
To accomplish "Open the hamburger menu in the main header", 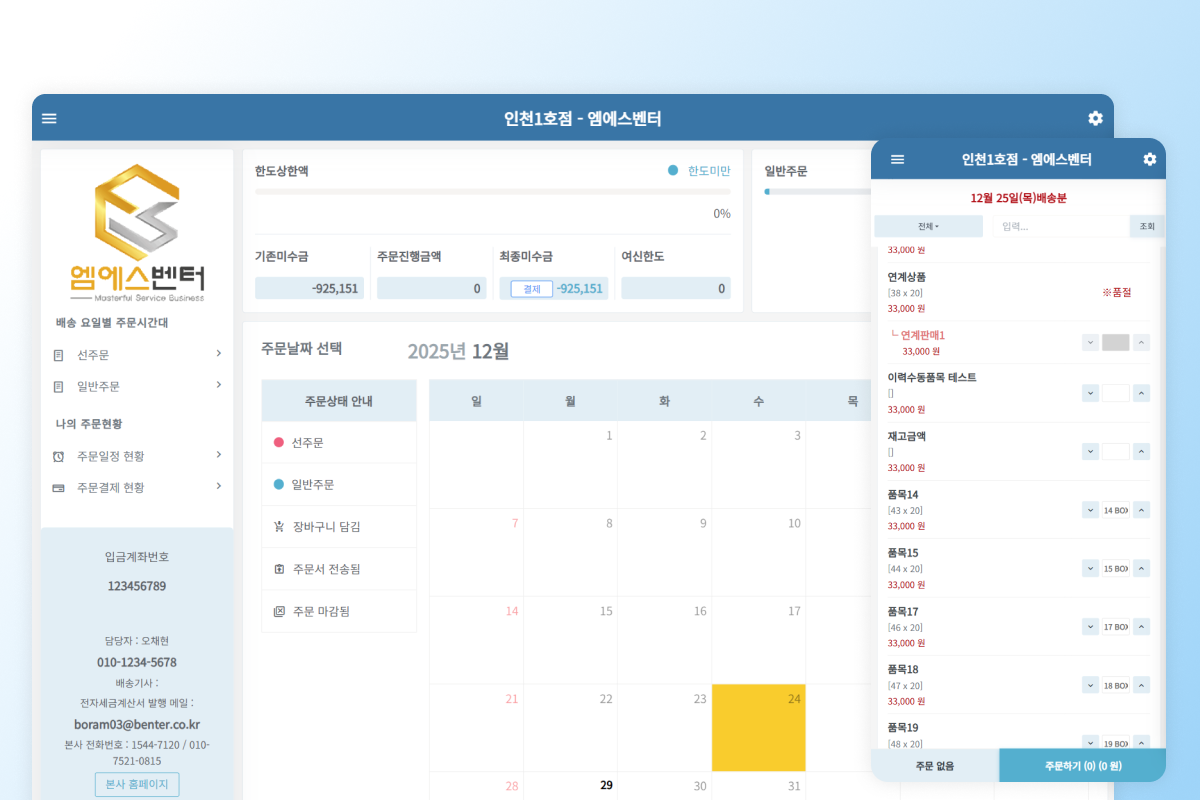I will coord(49,117).
